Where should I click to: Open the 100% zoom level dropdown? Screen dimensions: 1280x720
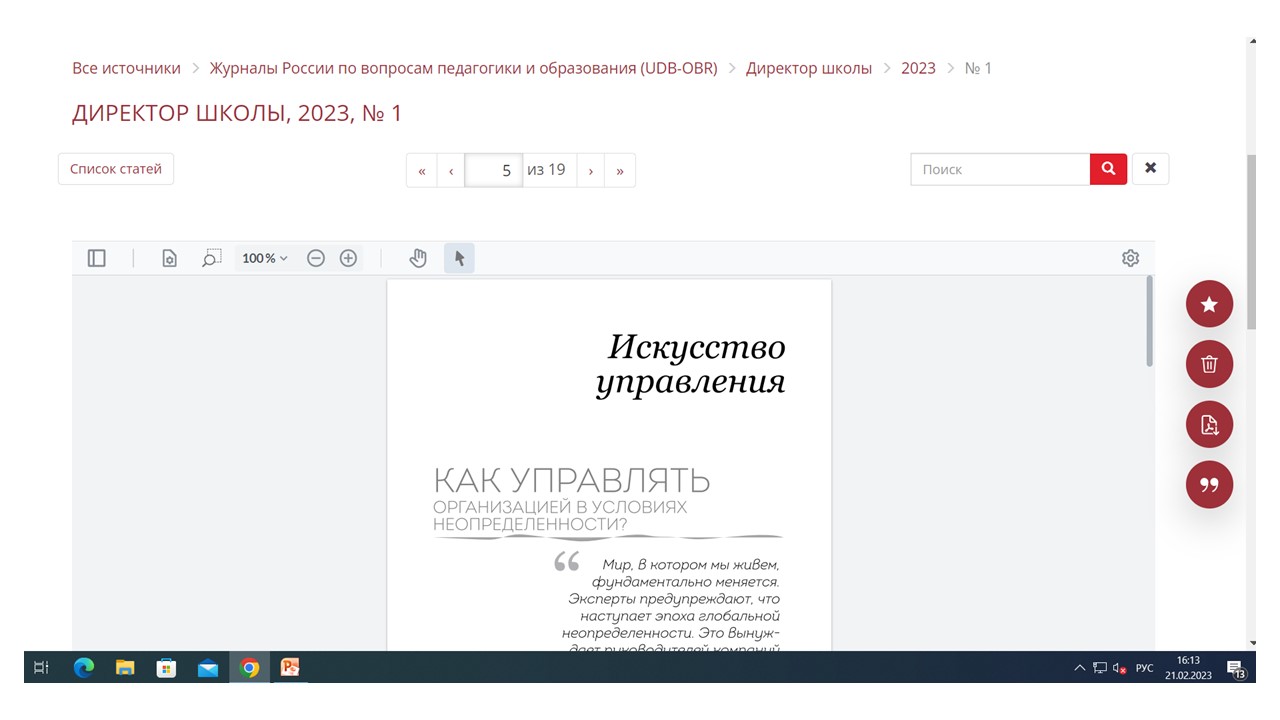click(264, 258)
